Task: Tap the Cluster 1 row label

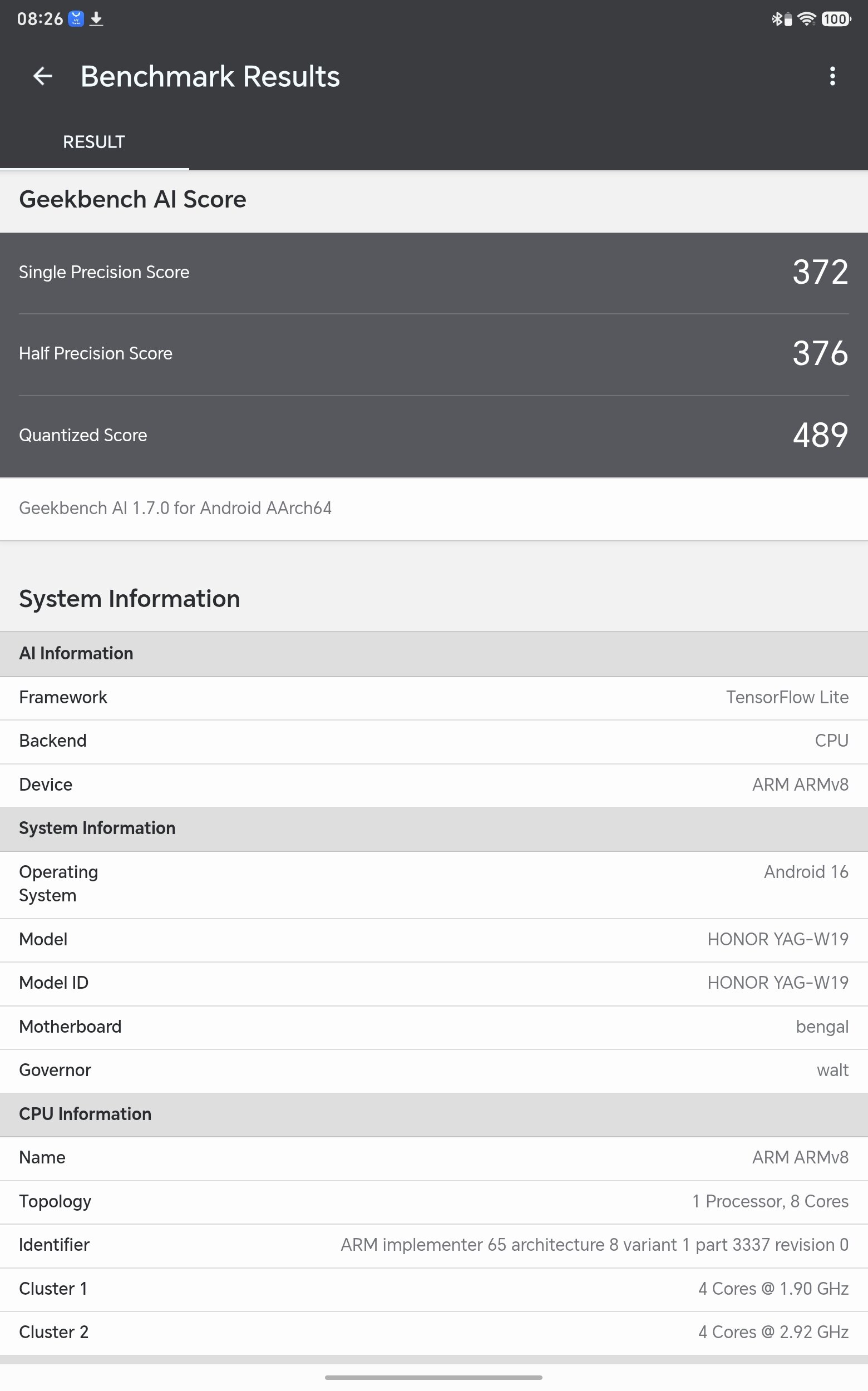Action: tap(53, 1289)
